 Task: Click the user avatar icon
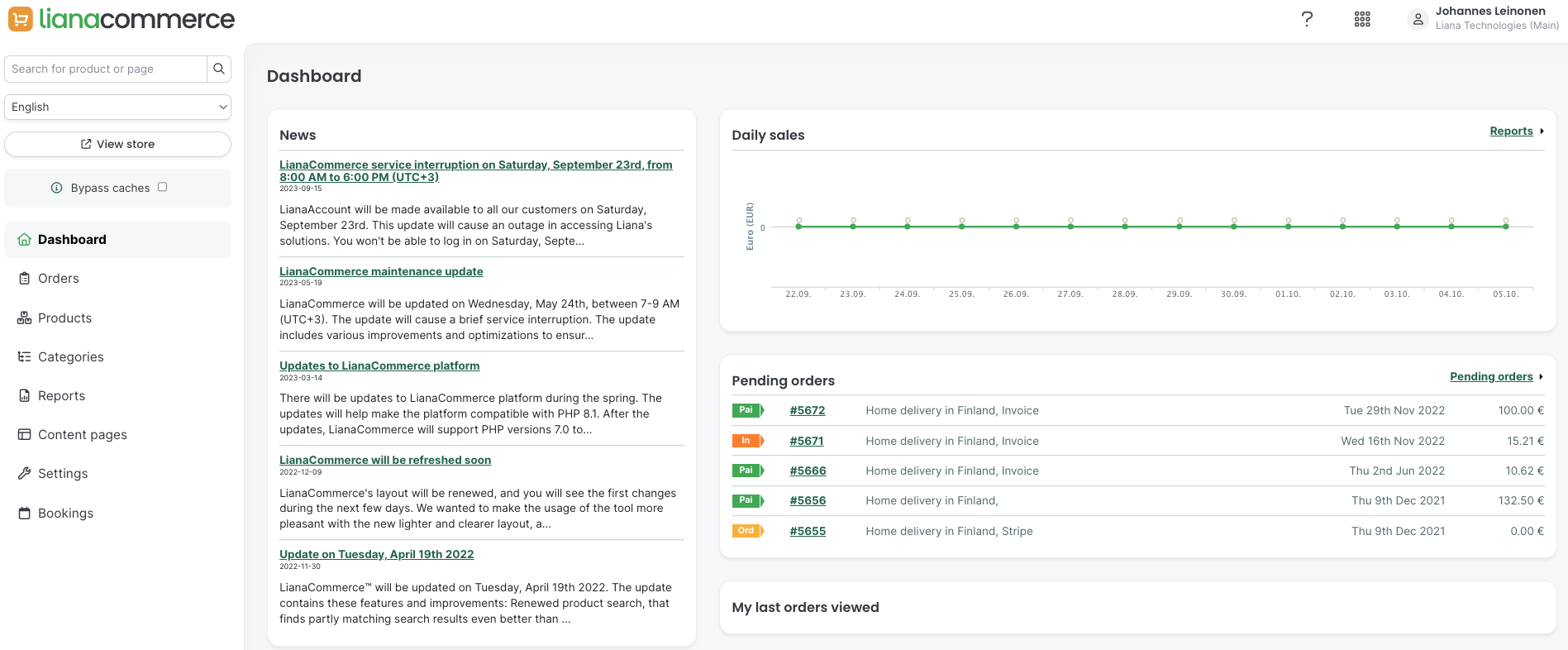pos(1418,19)
